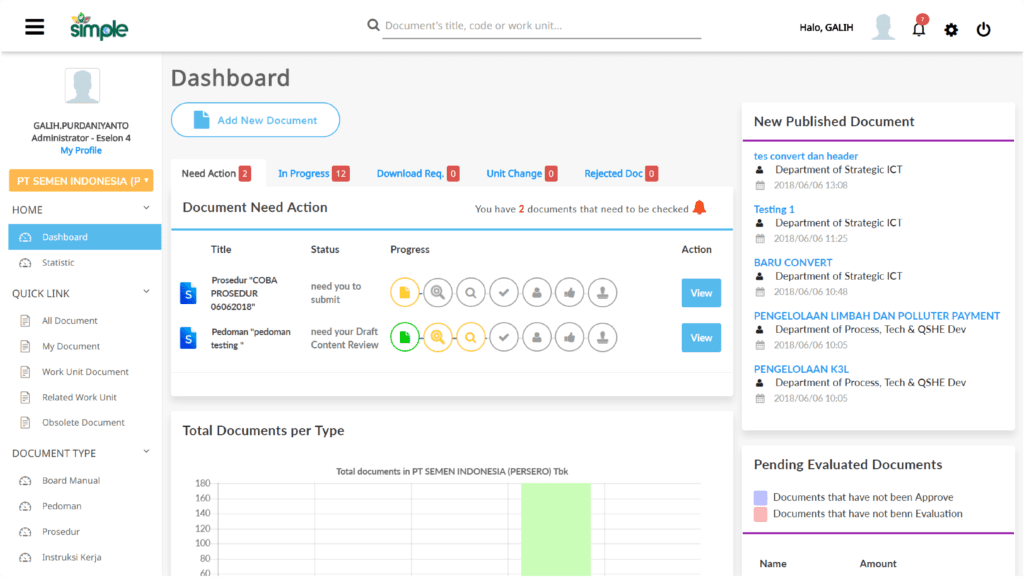This screenshot has width=1024, height=577.
Task: Select the yellow review magnifier icon on second row
Action: click(x=438, y=337)
